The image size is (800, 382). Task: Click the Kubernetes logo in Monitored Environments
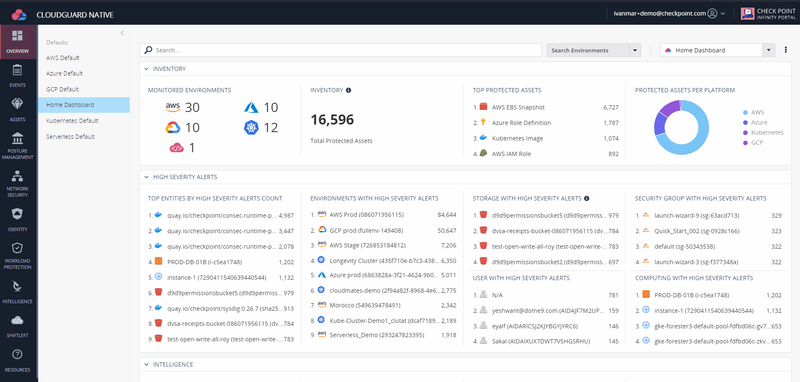(x=252, y=128)
